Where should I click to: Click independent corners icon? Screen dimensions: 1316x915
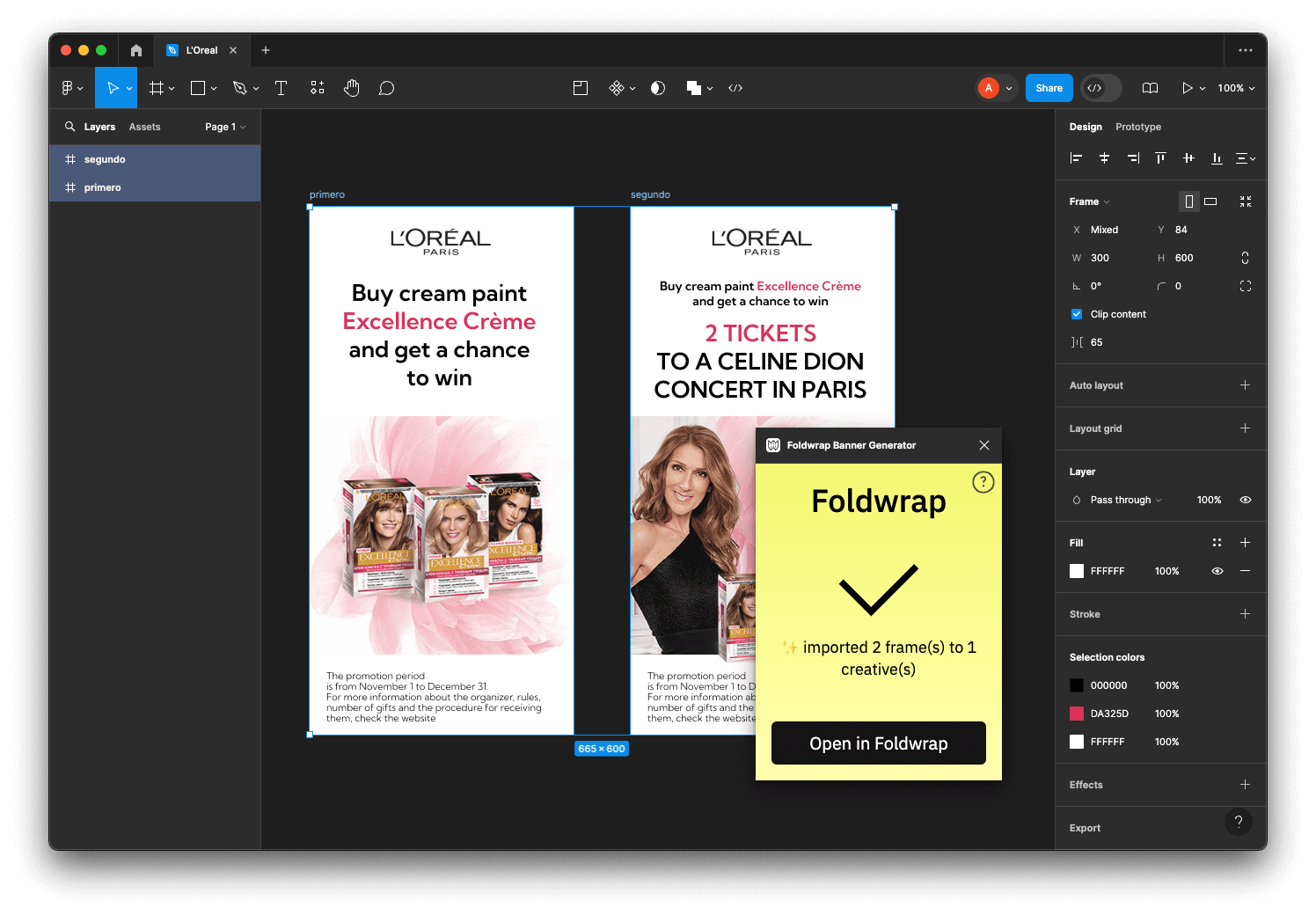(1246, 286)
